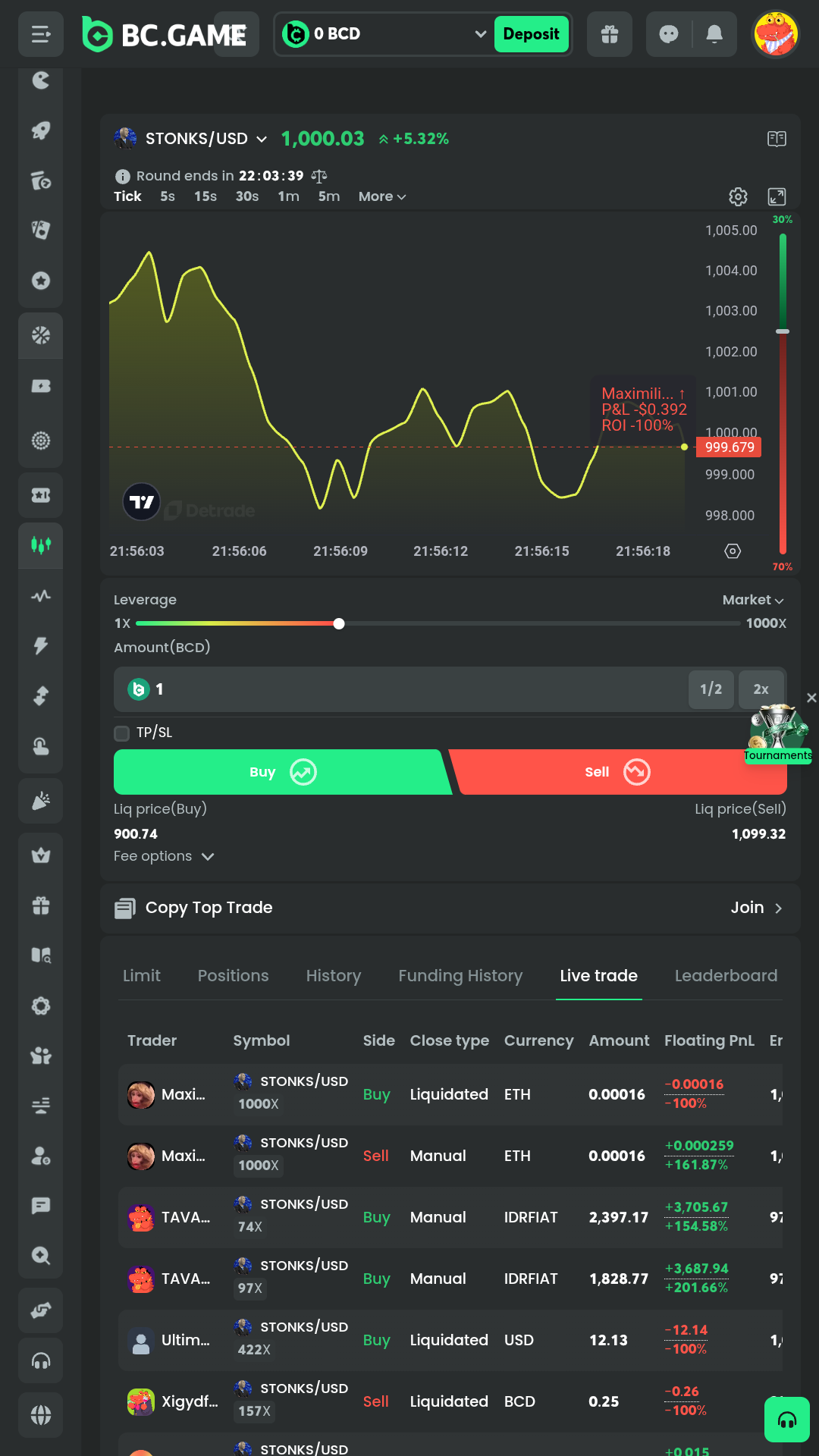Click the balance scale icon beside round timer
Viewport: 819px width, 1456px height.
319,176
